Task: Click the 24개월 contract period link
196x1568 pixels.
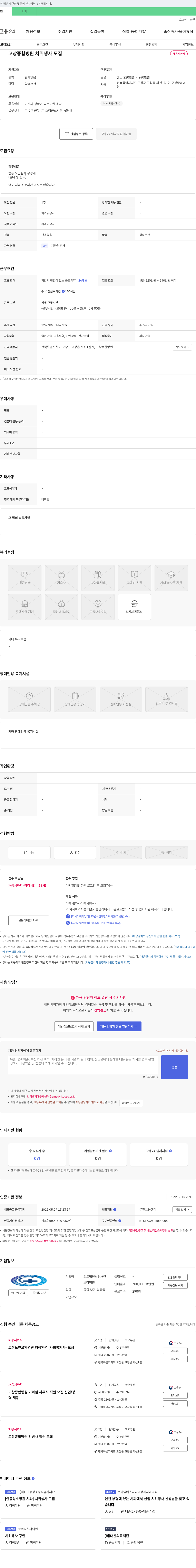Action: pos(83,281)
